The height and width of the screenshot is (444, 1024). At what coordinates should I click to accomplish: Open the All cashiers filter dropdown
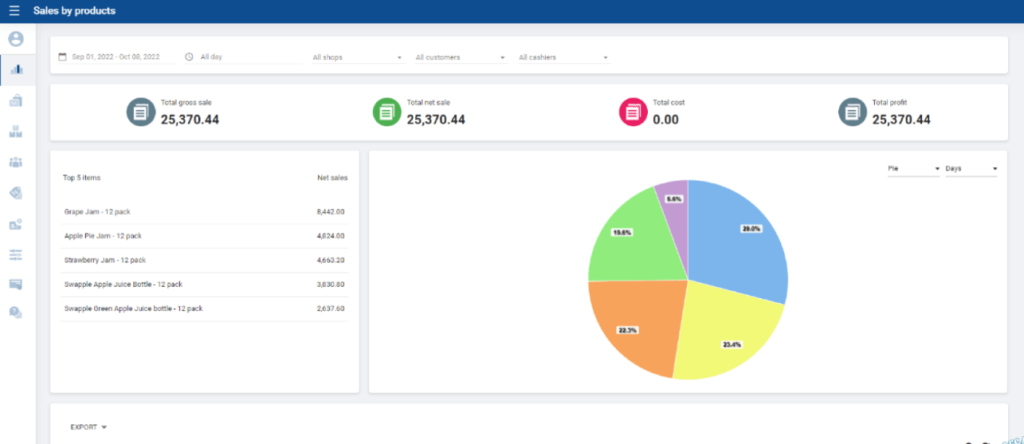pyautogui.click(x=563, y=58)
